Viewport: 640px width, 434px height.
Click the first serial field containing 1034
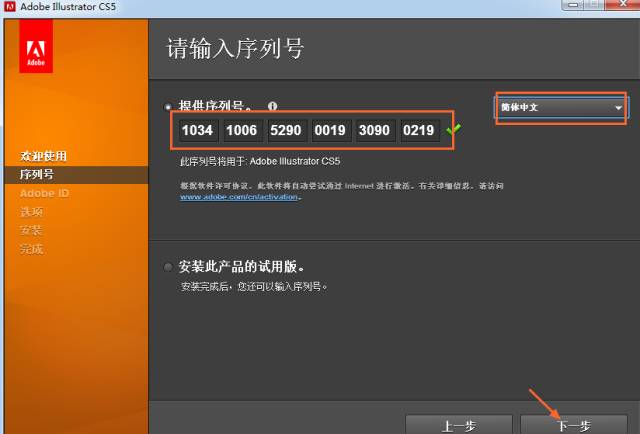197,131
